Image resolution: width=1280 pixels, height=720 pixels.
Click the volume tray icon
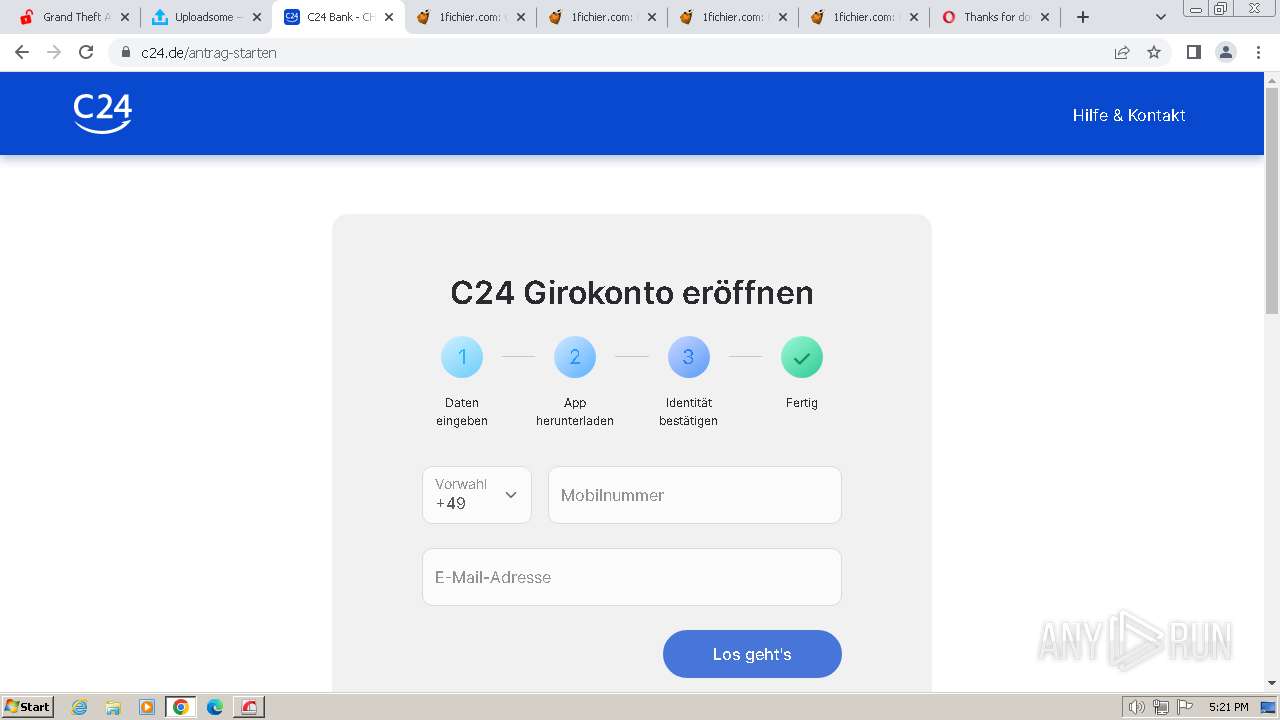tap(1136, 707)
